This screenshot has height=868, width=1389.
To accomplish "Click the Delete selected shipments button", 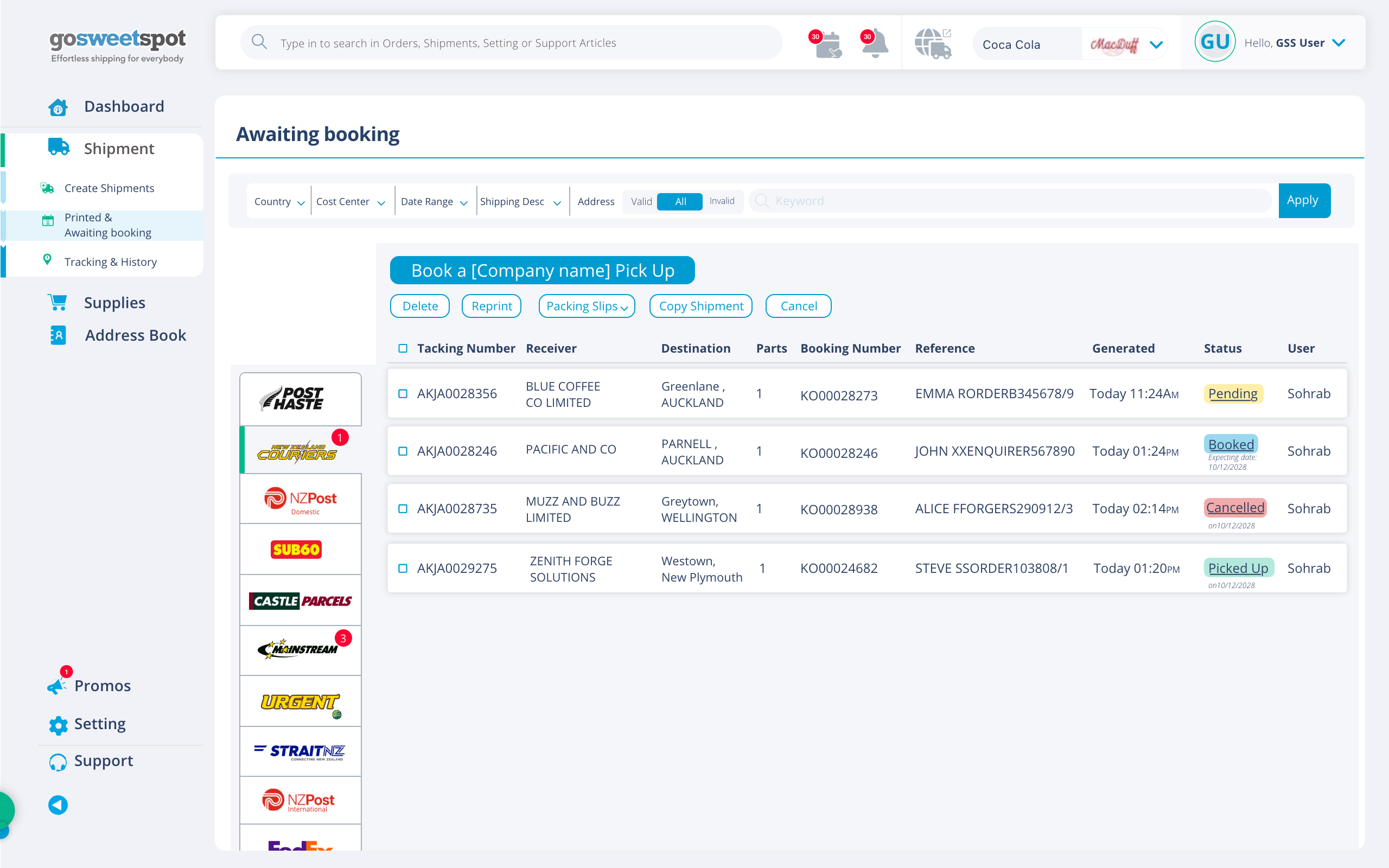I will pos(420,306).
